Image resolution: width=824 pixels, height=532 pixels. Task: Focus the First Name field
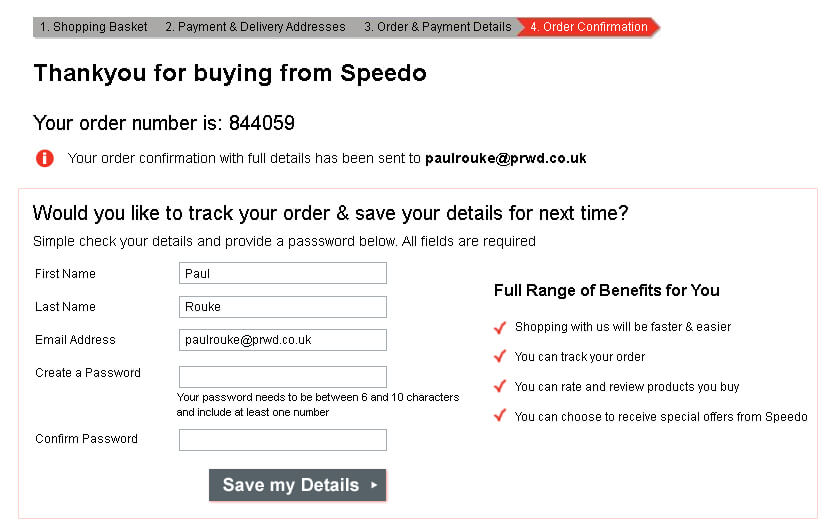[283, 273]
